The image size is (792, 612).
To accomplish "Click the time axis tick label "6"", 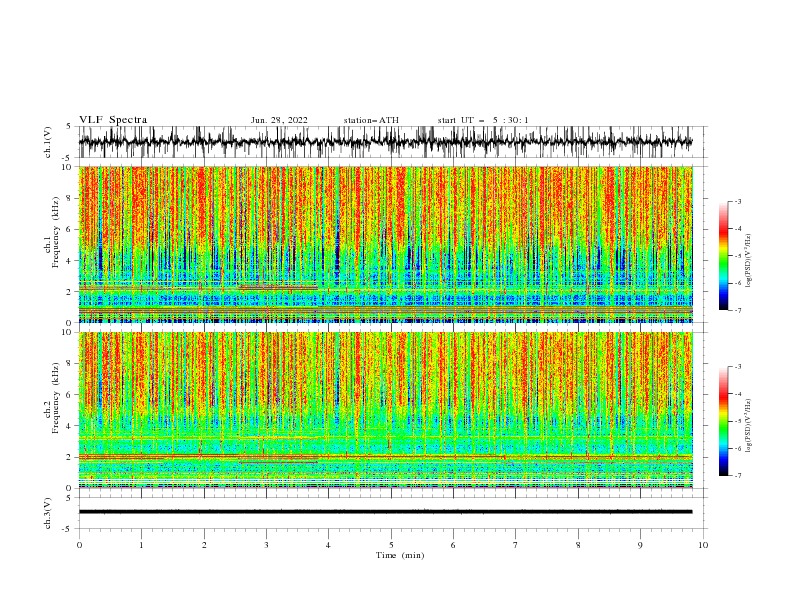I will [x=453, y=545].
